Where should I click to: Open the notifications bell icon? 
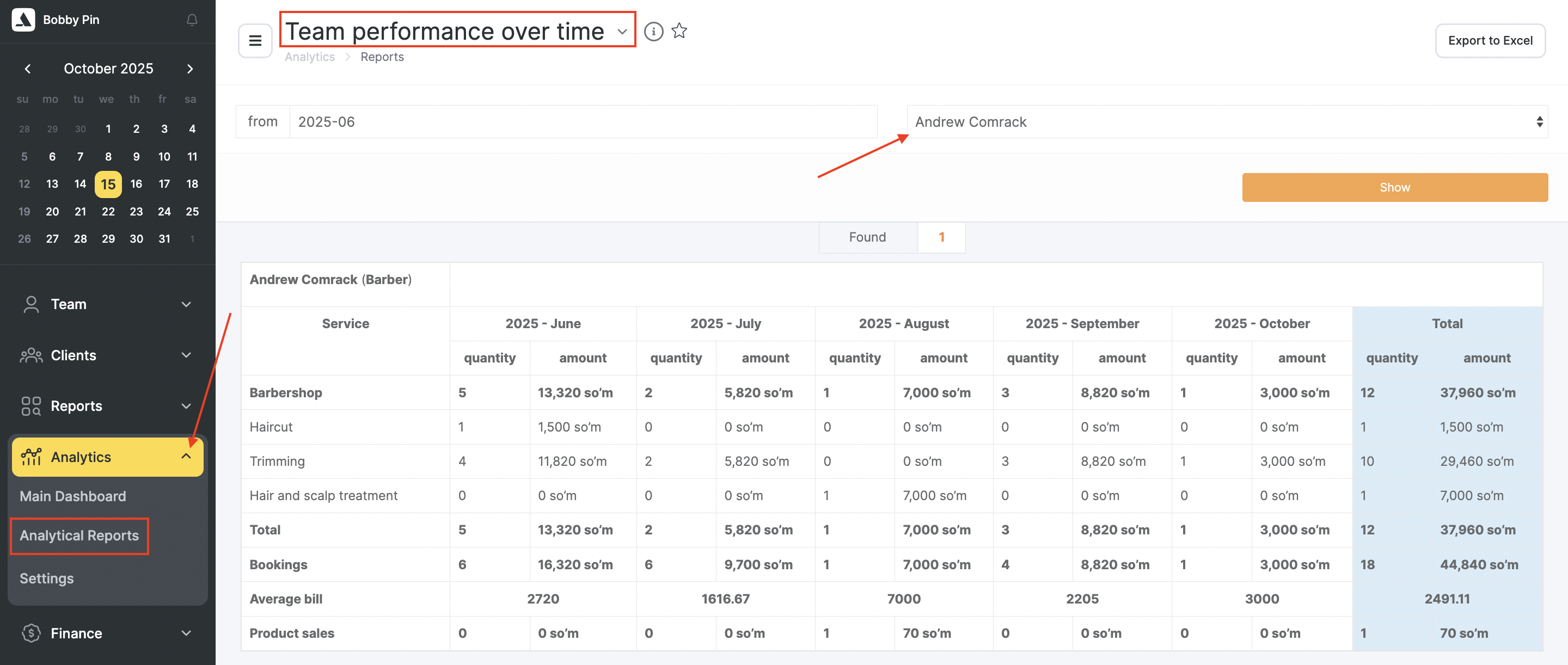192,20
